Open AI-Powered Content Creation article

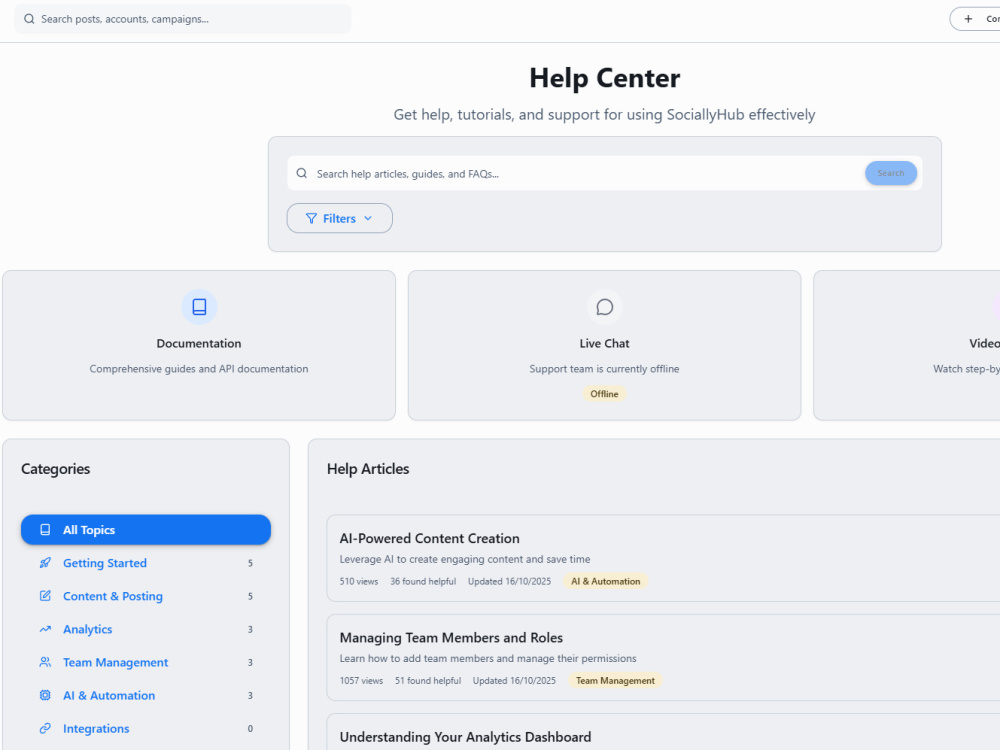tap(663, 558)
